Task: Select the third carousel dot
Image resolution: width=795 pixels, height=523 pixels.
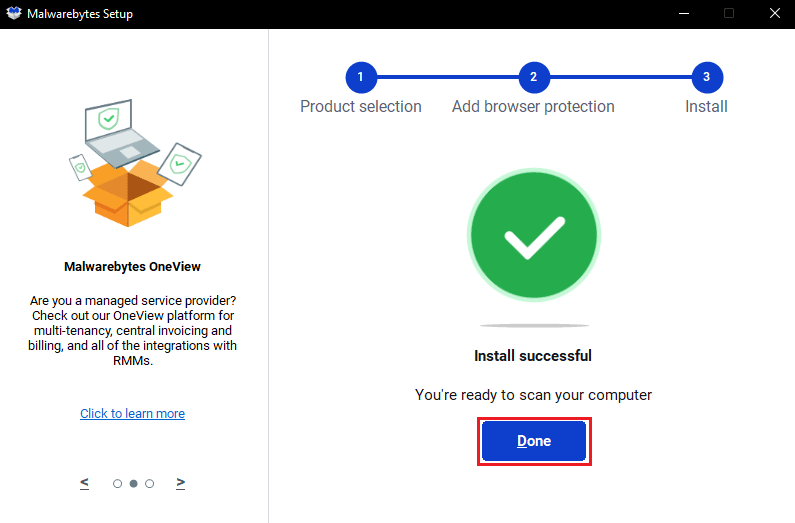Action: pos(149,484)
